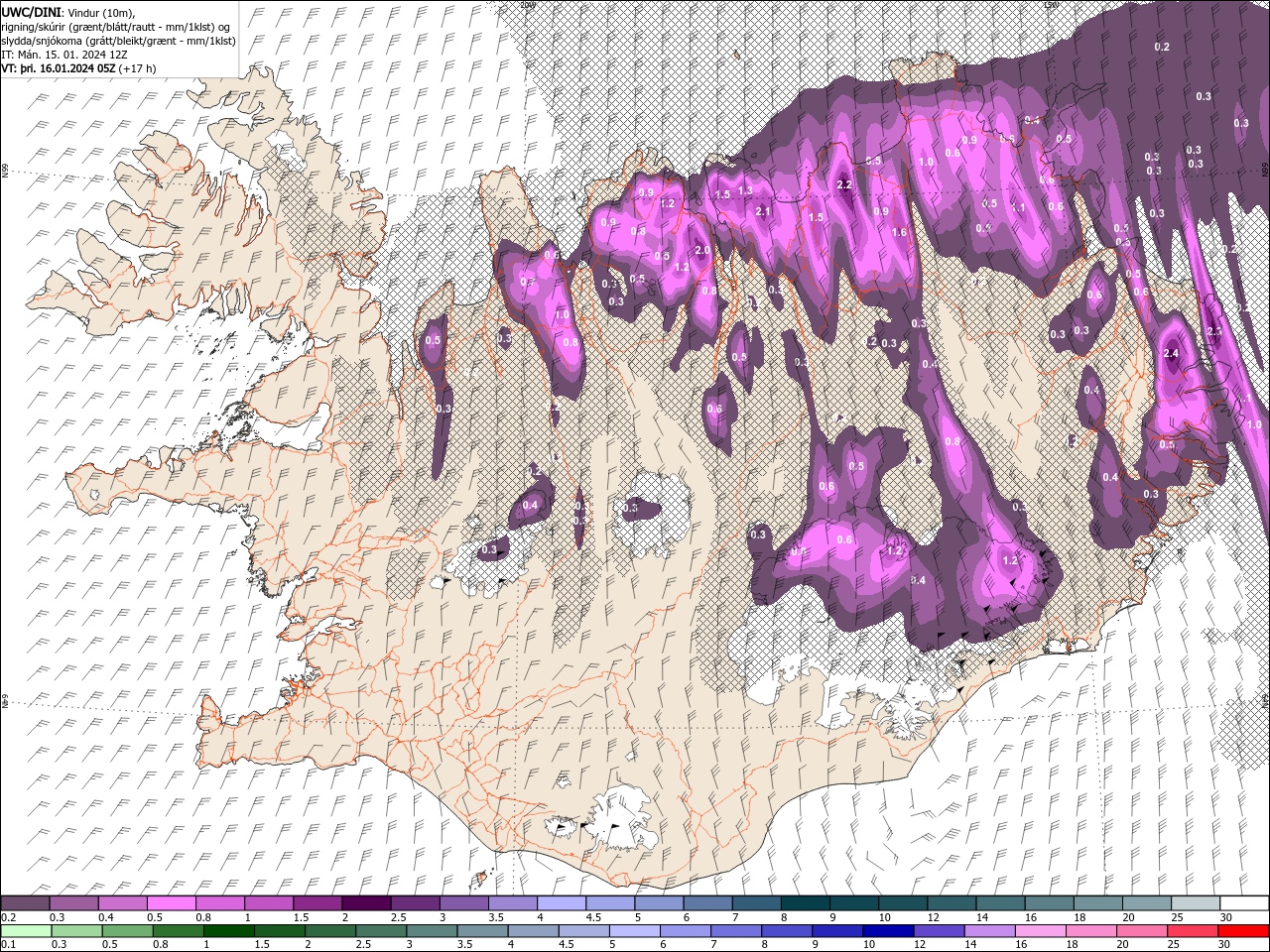1270x952 pixels.
Task: Click the 'slydda/snjókoma (grátt/bleikt/grænt - mm/1klst)' line
Action: (x=116, y=41)
